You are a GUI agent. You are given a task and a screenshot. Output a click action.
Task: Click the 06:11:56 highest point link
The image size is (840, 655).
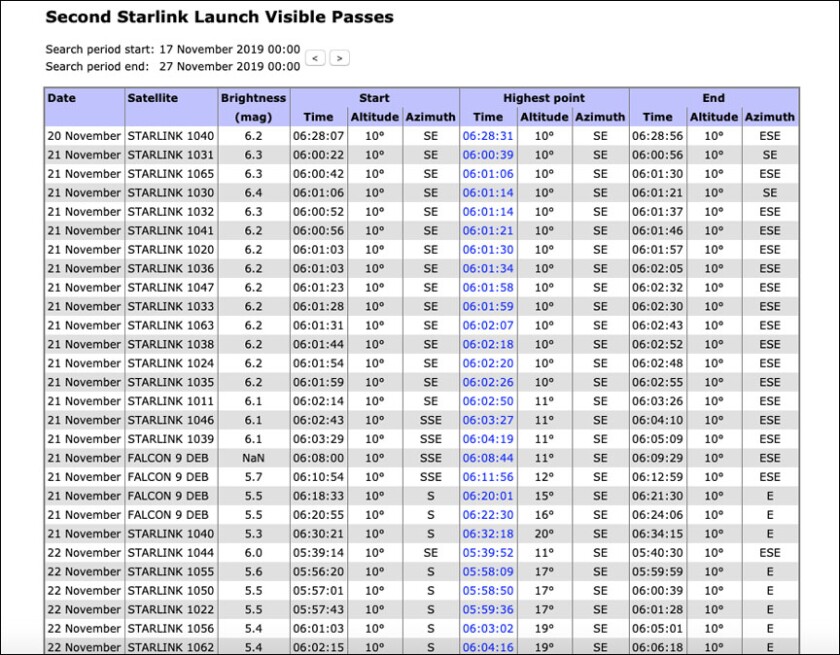[x=487, y=477]
